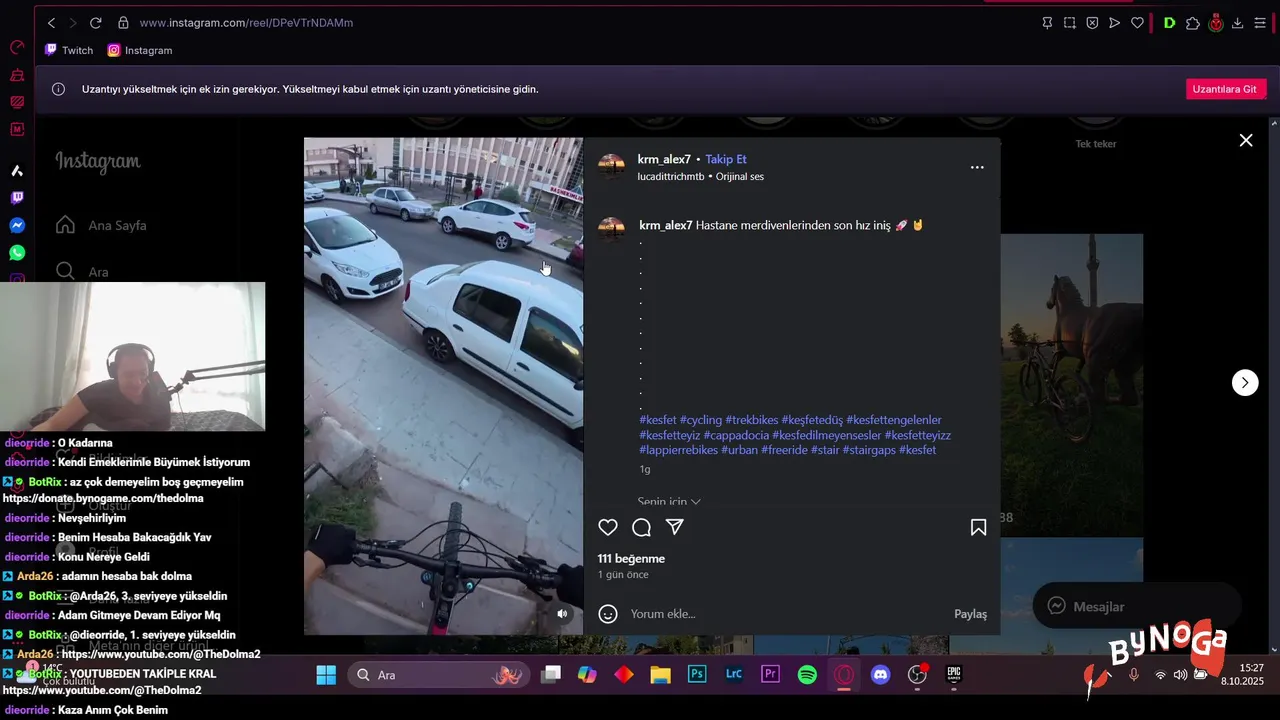Open the GX Cleaner sidebar icon
The height and width of the screenshot is (720, 1280).
click(17, 75)
